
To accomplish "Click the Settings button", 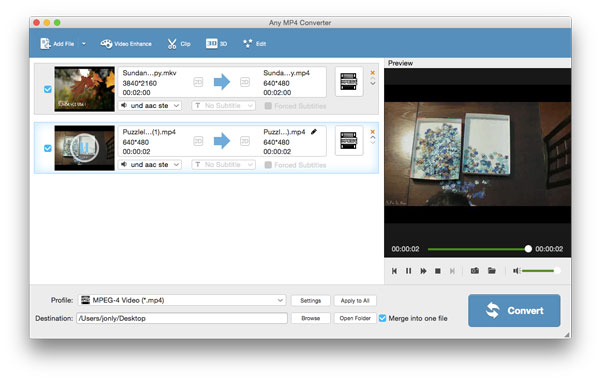I will click(310, 300).
